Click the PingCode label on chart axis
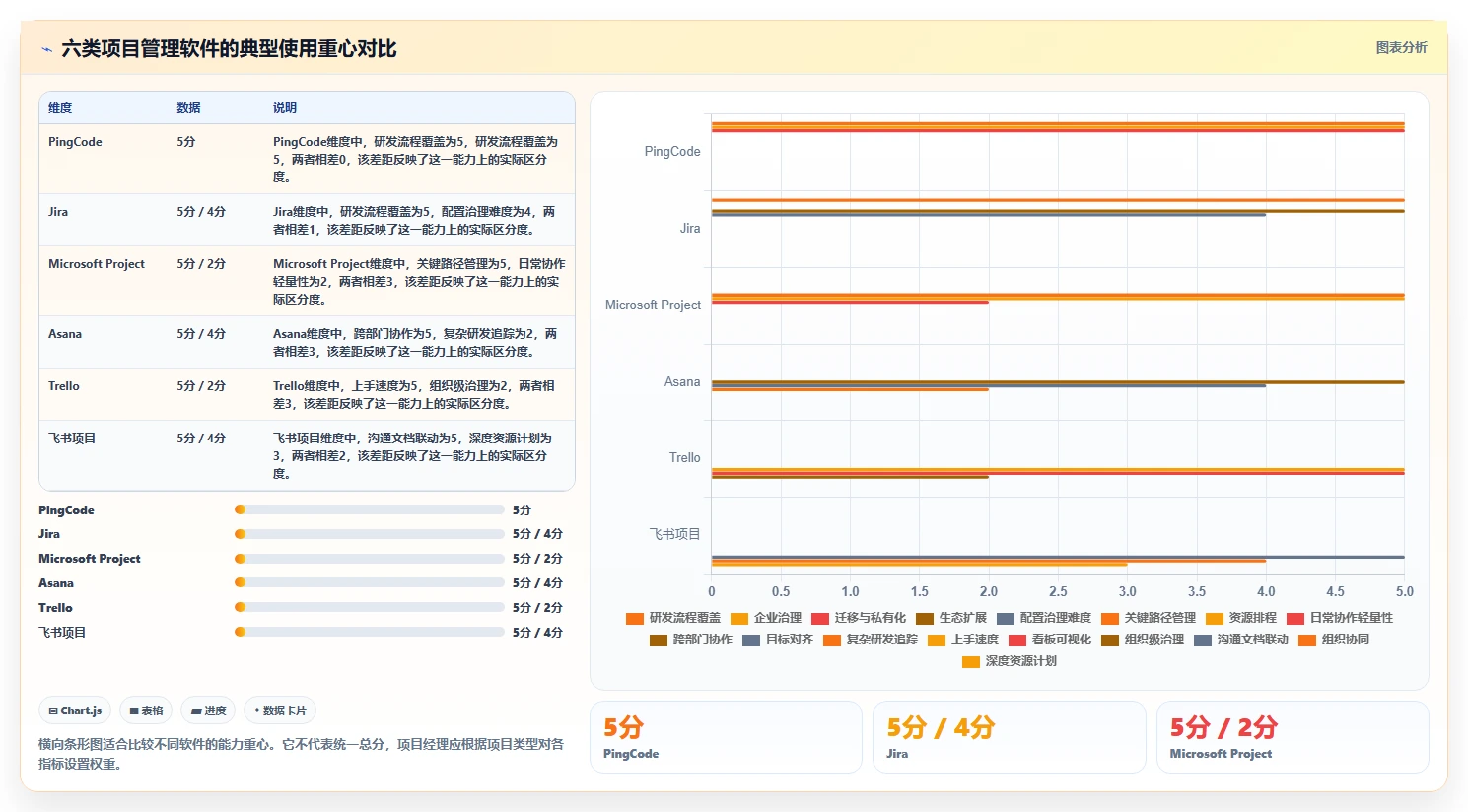1468x812 pixels. [672, 152]
